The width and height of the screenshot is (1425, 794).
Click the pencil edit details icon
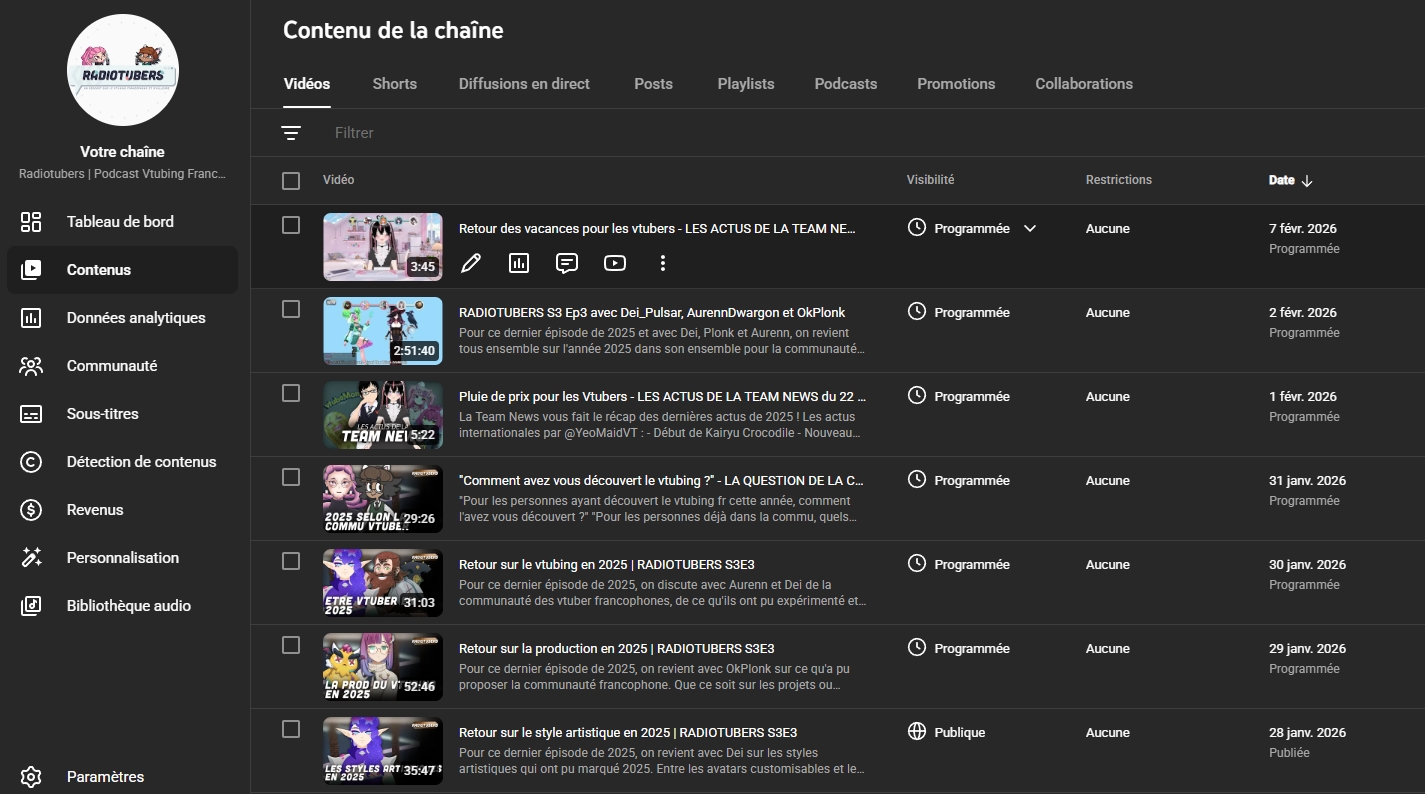(x=471, y=263)
